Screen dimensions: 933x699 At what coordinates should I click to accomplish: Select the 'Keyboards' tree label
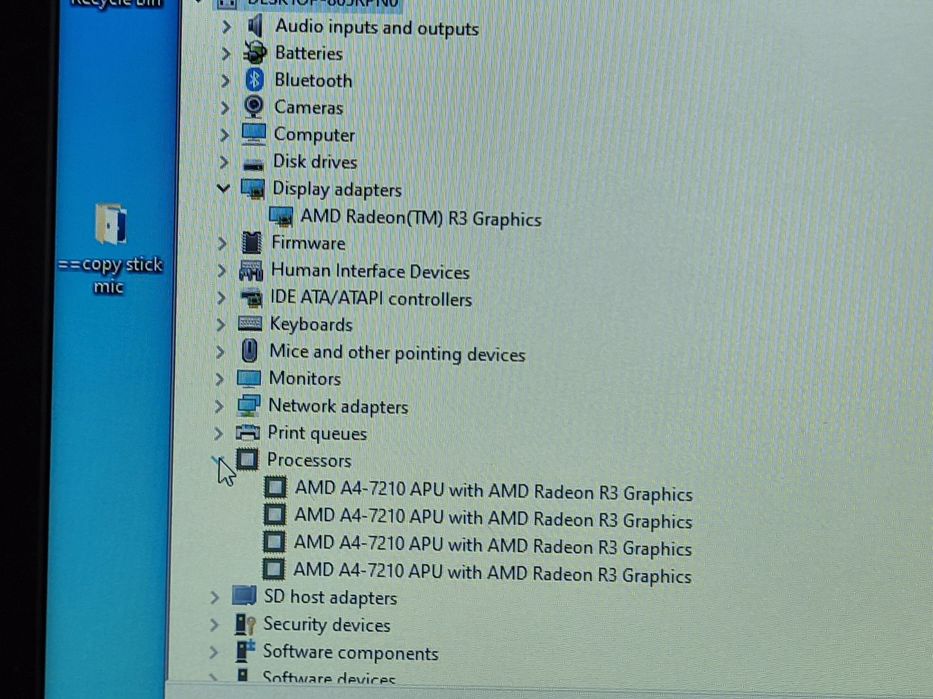[311, 324]
